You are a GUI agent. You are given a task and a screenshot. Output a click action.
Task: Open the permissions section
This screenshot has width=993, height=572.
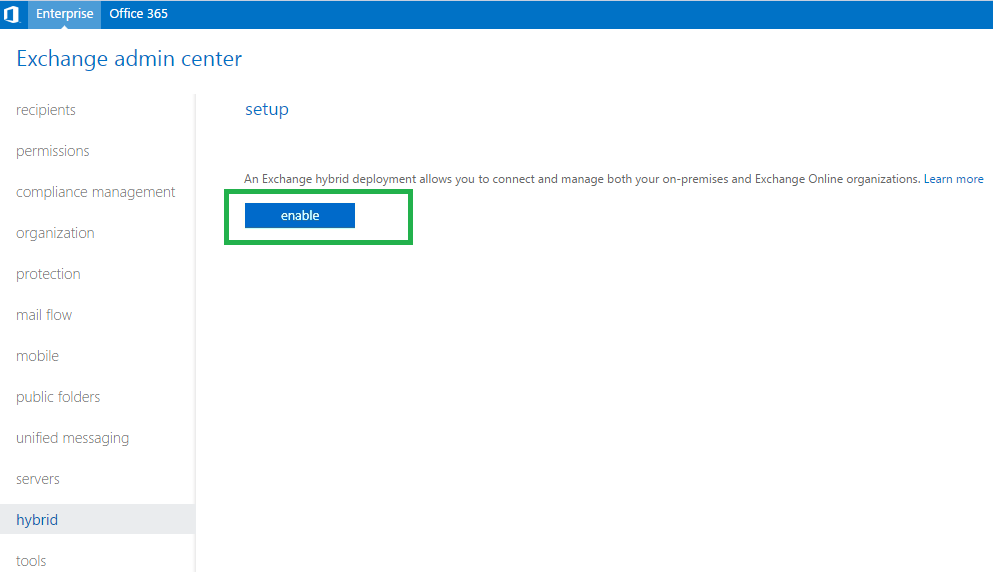pos(53,151)
